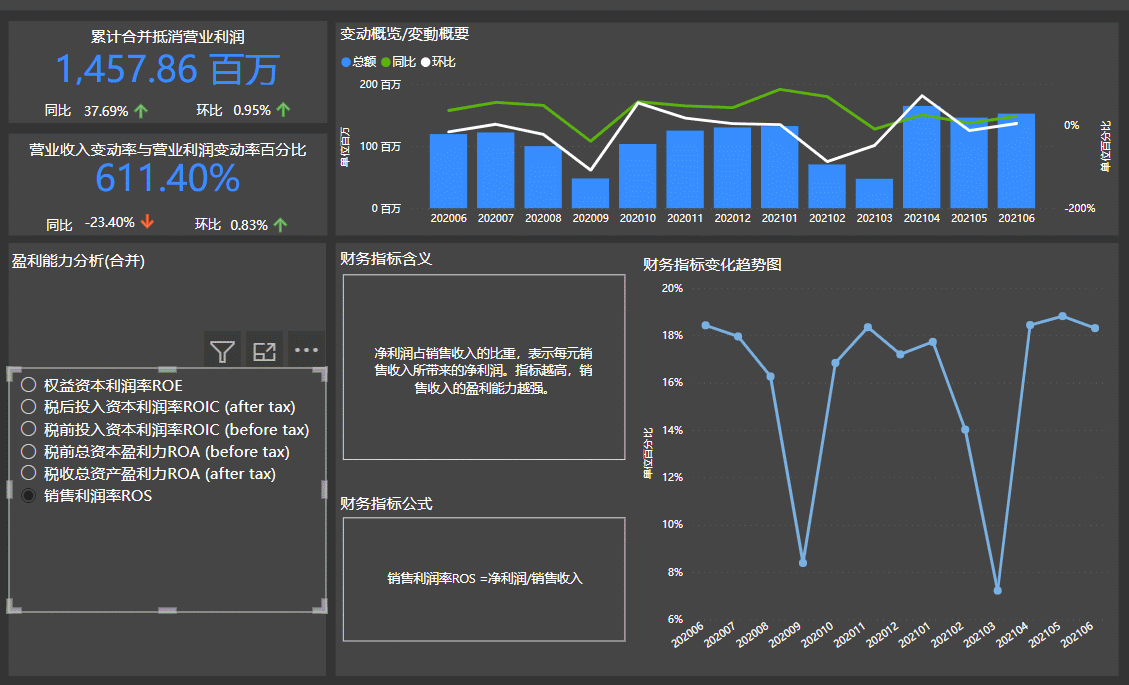Click the 611.40% card value

pos(167,179)
